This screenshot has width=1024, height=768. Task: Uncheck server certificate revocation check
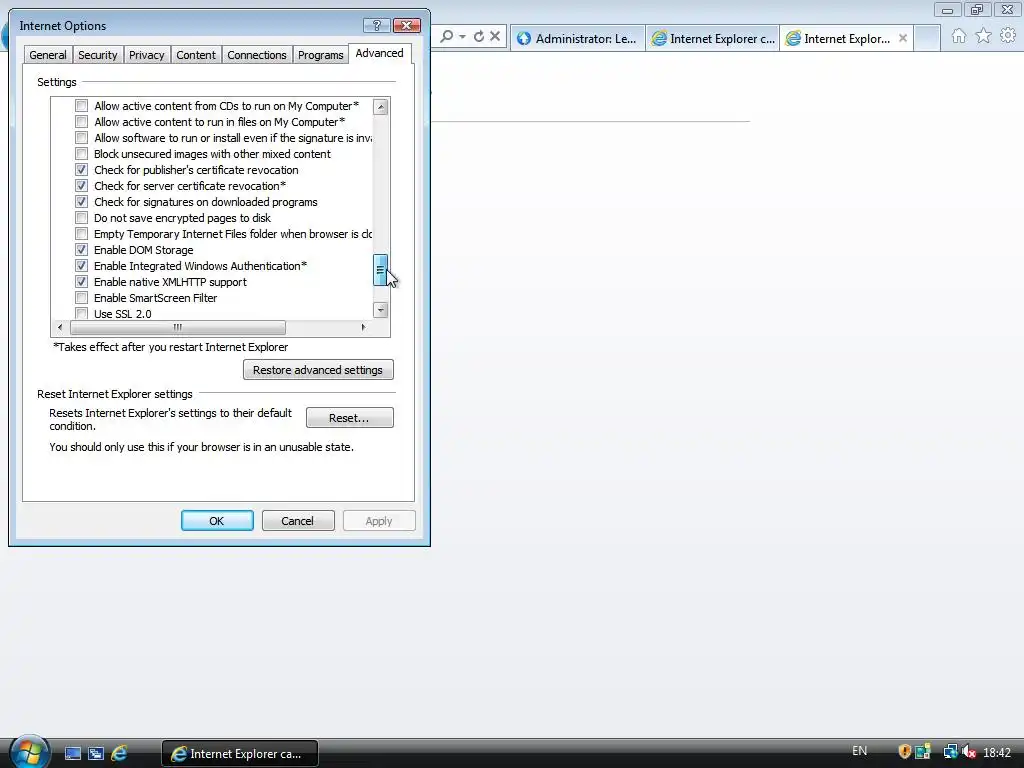click(81, 185)
